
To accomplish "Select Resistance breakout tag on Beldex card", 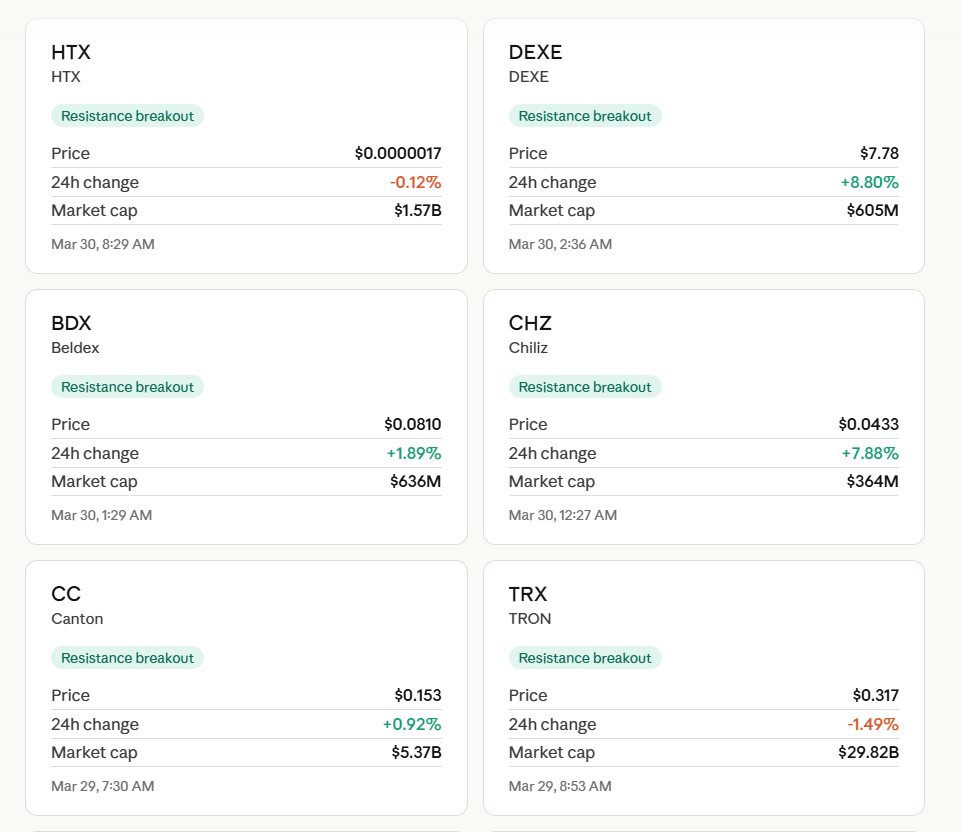I will click(127, 387).
